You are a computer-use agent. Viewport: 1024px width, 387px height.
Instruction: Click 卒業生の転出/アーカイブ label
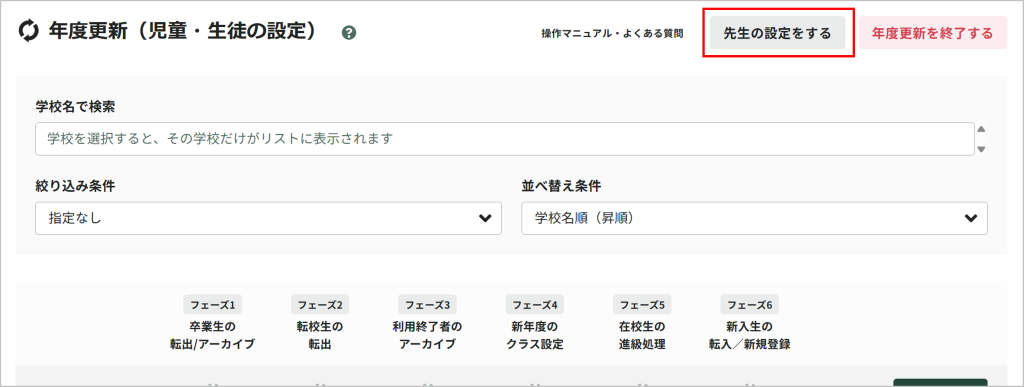click(212, 335)
